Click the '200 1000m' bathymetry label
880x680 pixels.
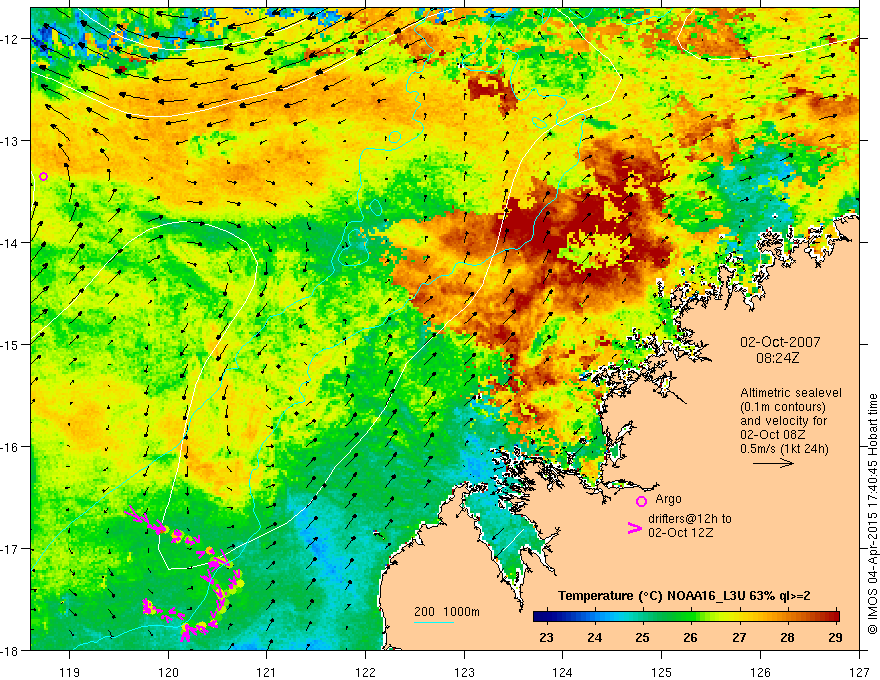pos(447,612)
